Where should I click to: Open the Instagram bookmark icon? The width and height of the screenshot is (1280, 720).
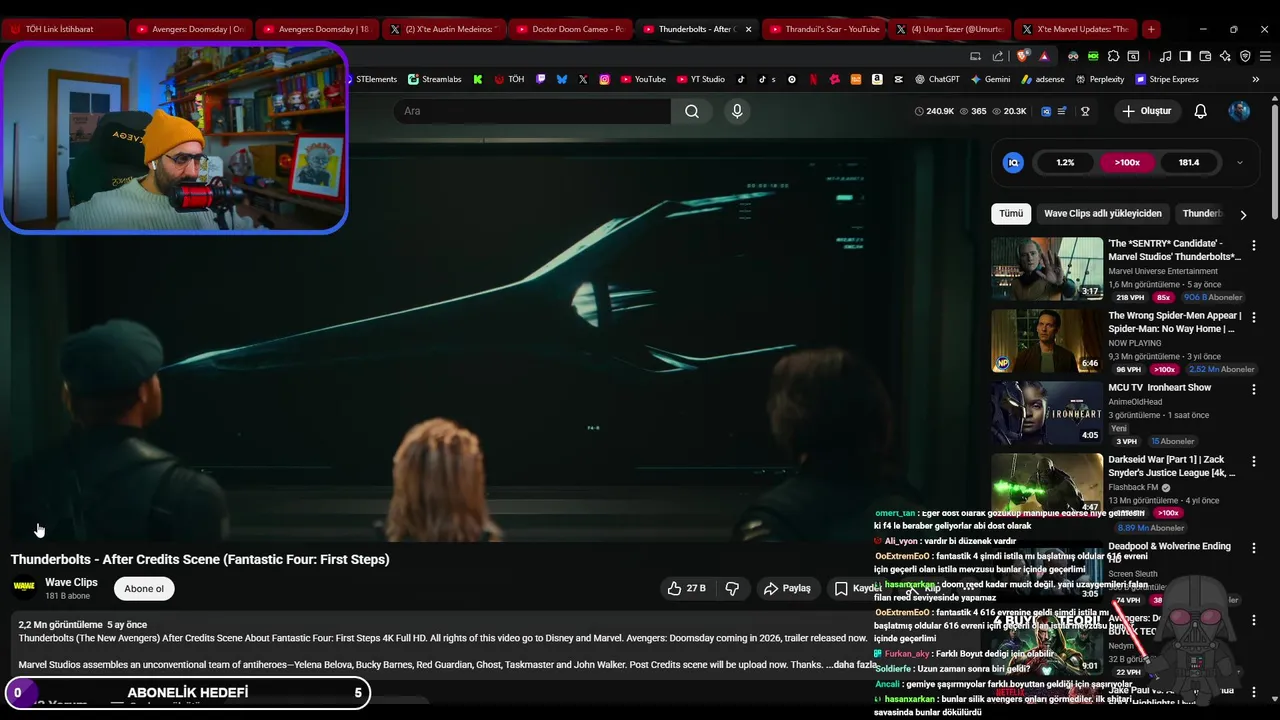click(x=604, y=79)
